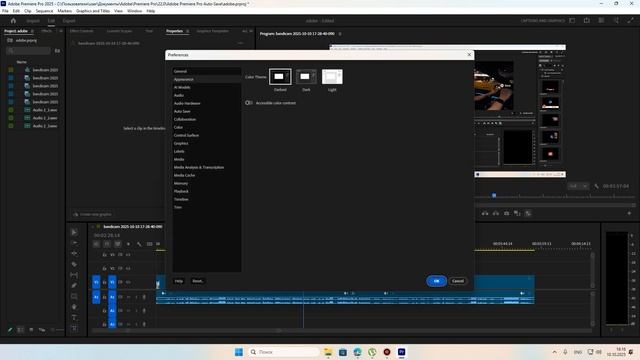Choose the Dark color theme
The width and height of the screenshot is (640, 360).
306,77
